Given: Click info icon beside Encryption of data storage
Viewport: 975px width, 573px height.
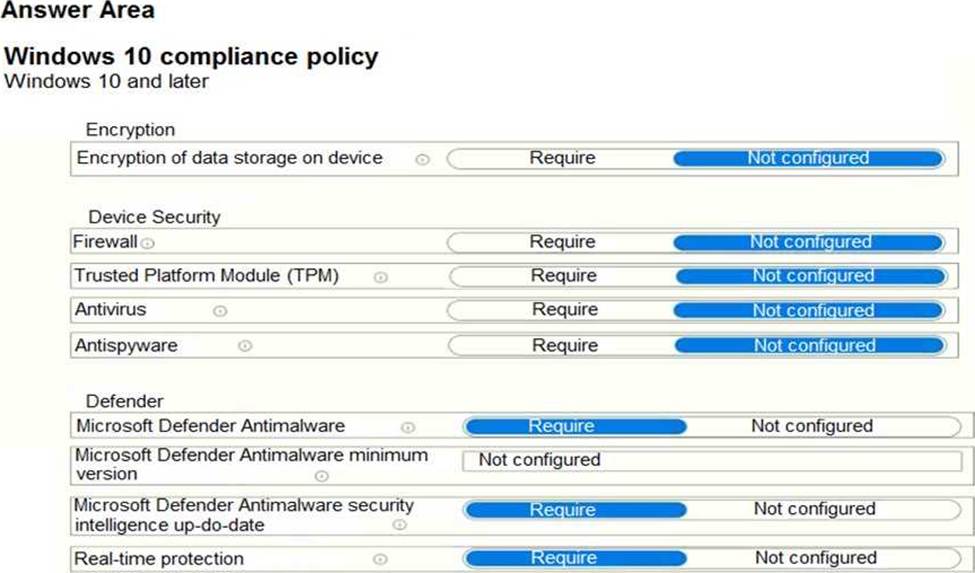Looking at the screenshot, I should [x=422, y=159].
